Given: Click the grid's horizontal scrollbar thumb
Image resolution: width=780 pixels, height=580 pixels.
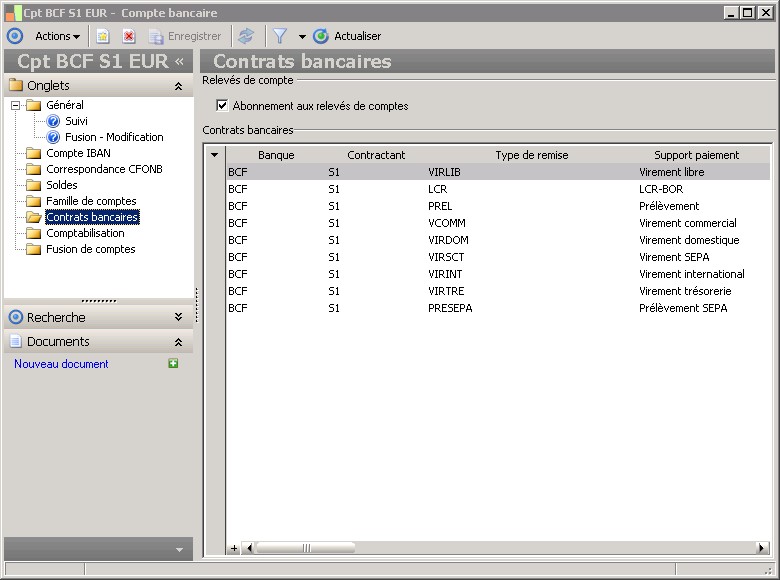Looking at the screenshot, I should click(x=307, y=548).
